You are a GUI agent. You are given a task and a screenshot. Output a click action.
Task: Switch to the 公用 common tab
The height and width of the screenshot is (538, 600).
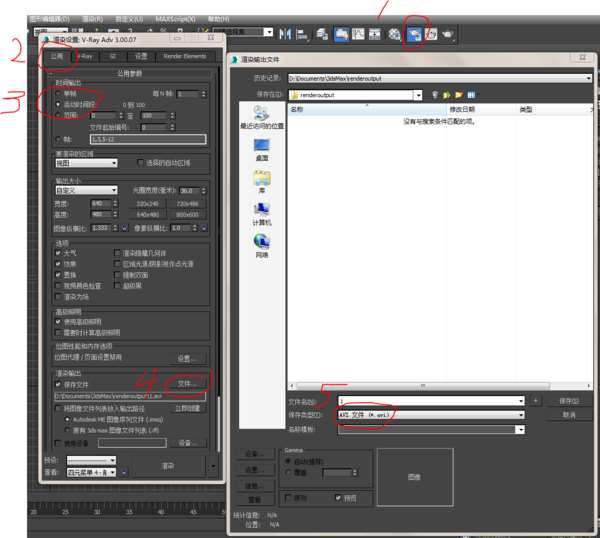click(57, 57)
